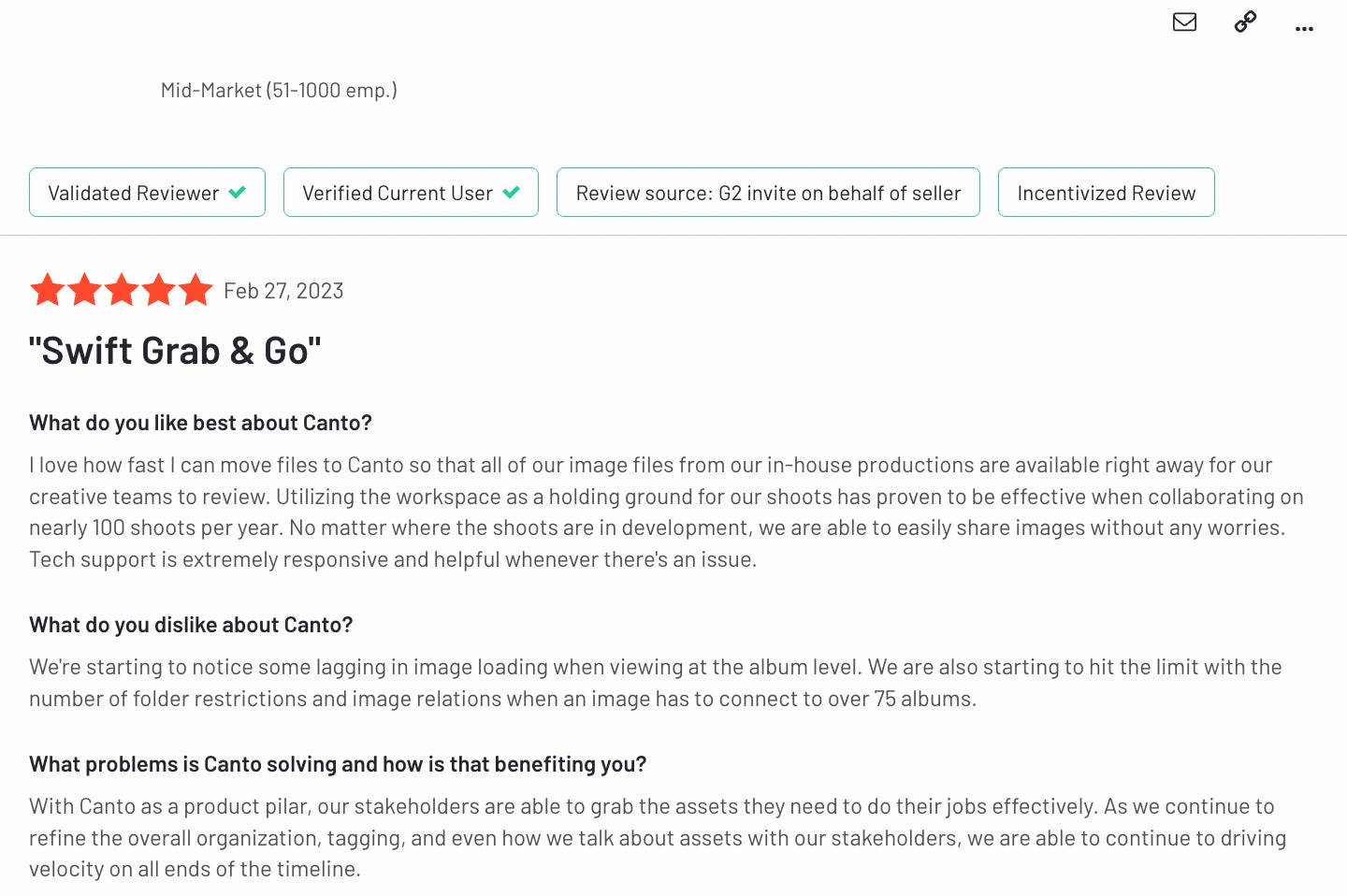Click the fourth orange rating star
The image size is (1347, 896).
[158, 290]
